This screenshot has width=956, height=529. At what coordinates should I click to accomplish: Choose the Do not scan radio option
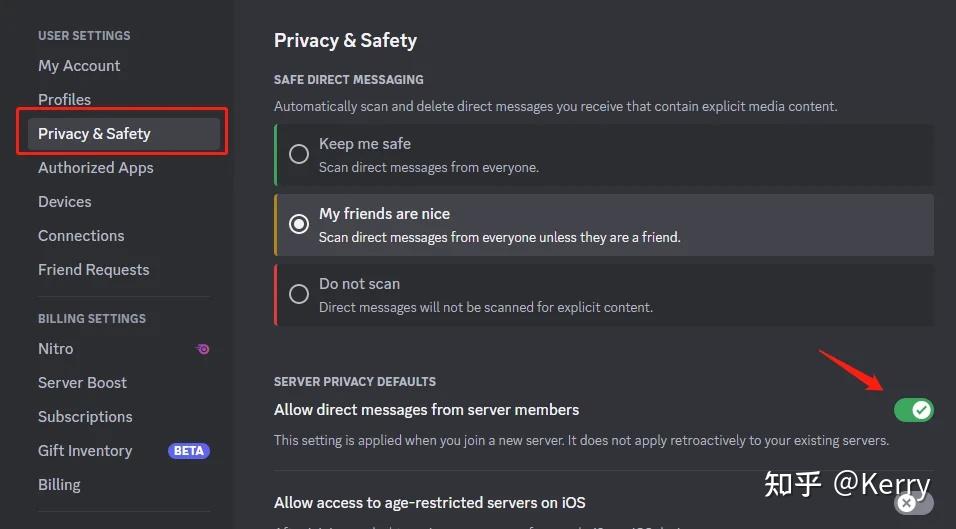click(299, 294)
